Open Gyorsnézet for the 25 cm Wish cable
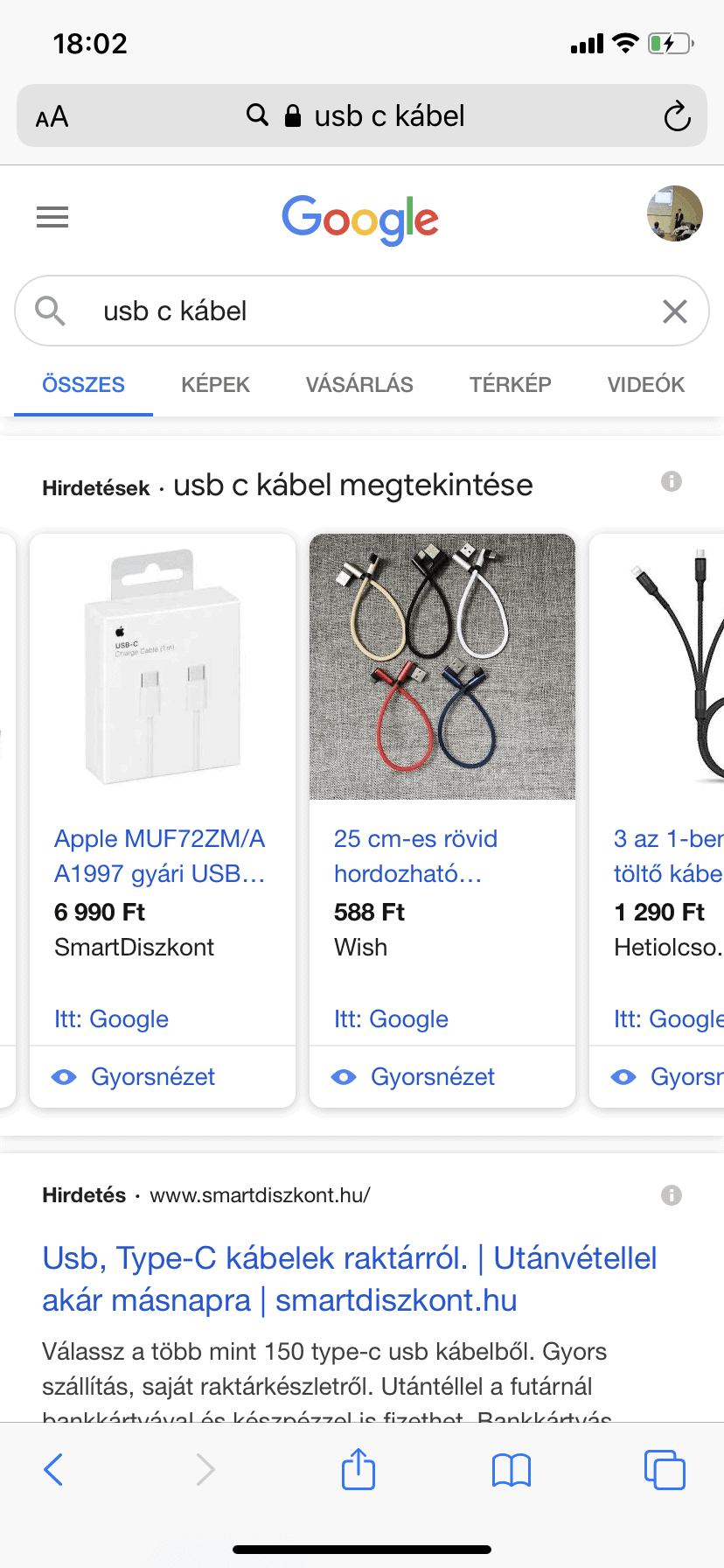Viewport: 724px width, 1568px height. click(432, 1077)
